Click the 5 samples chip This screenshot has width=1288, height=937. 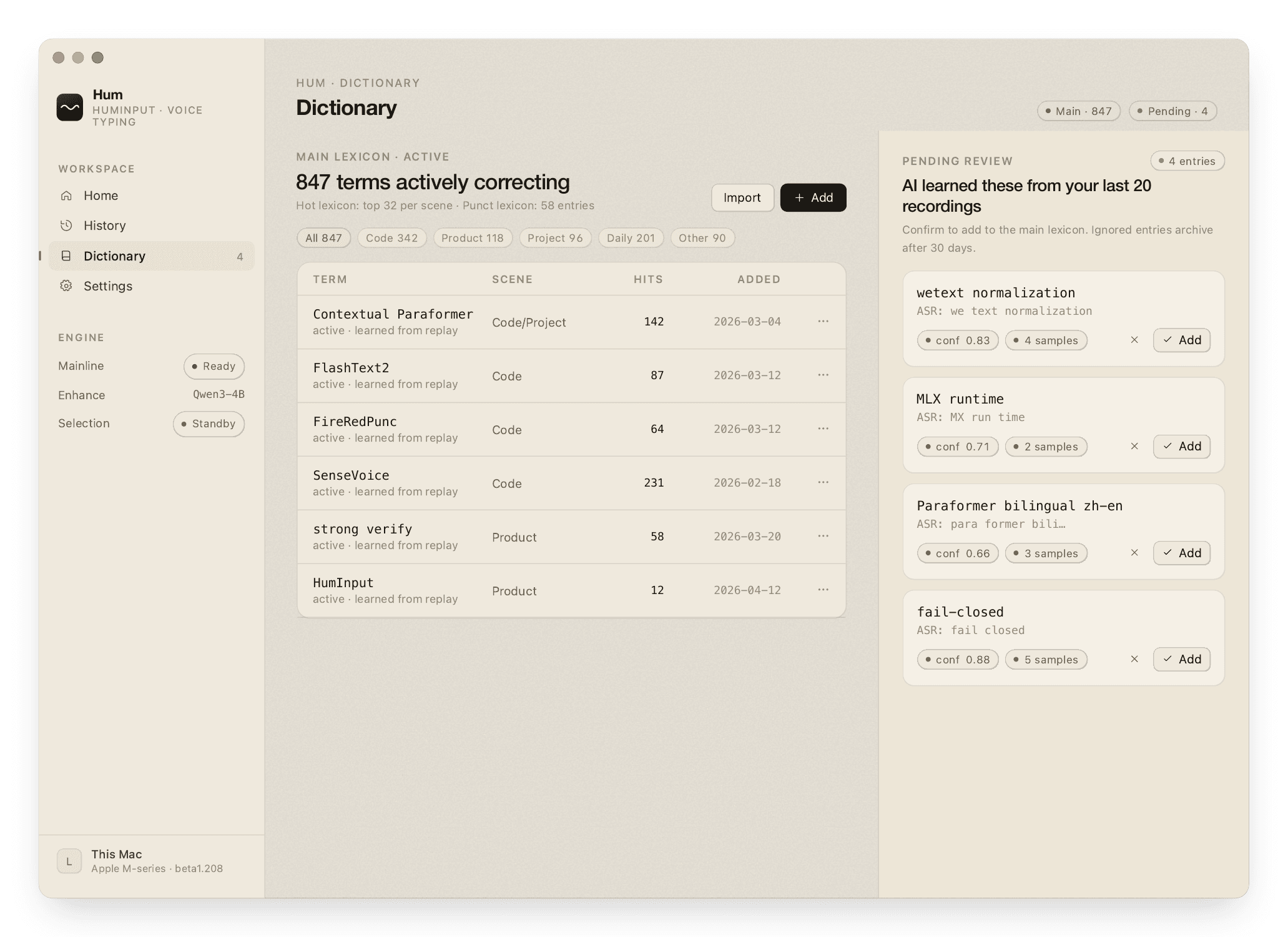1046,660
